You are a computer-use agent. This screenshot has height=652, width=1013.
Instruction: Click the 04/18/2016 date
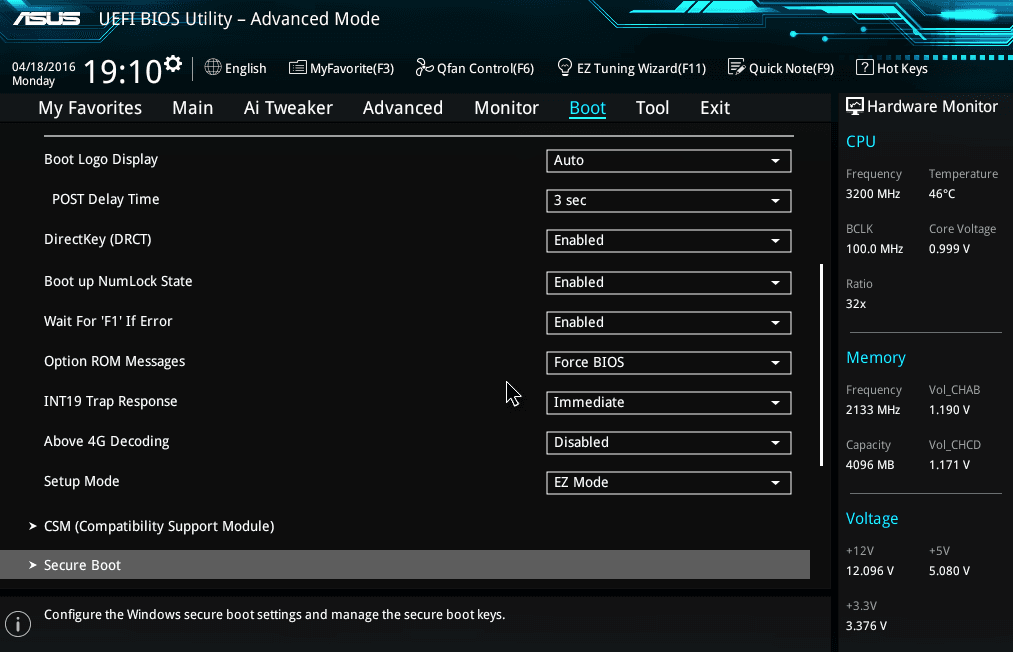(43, 67)
